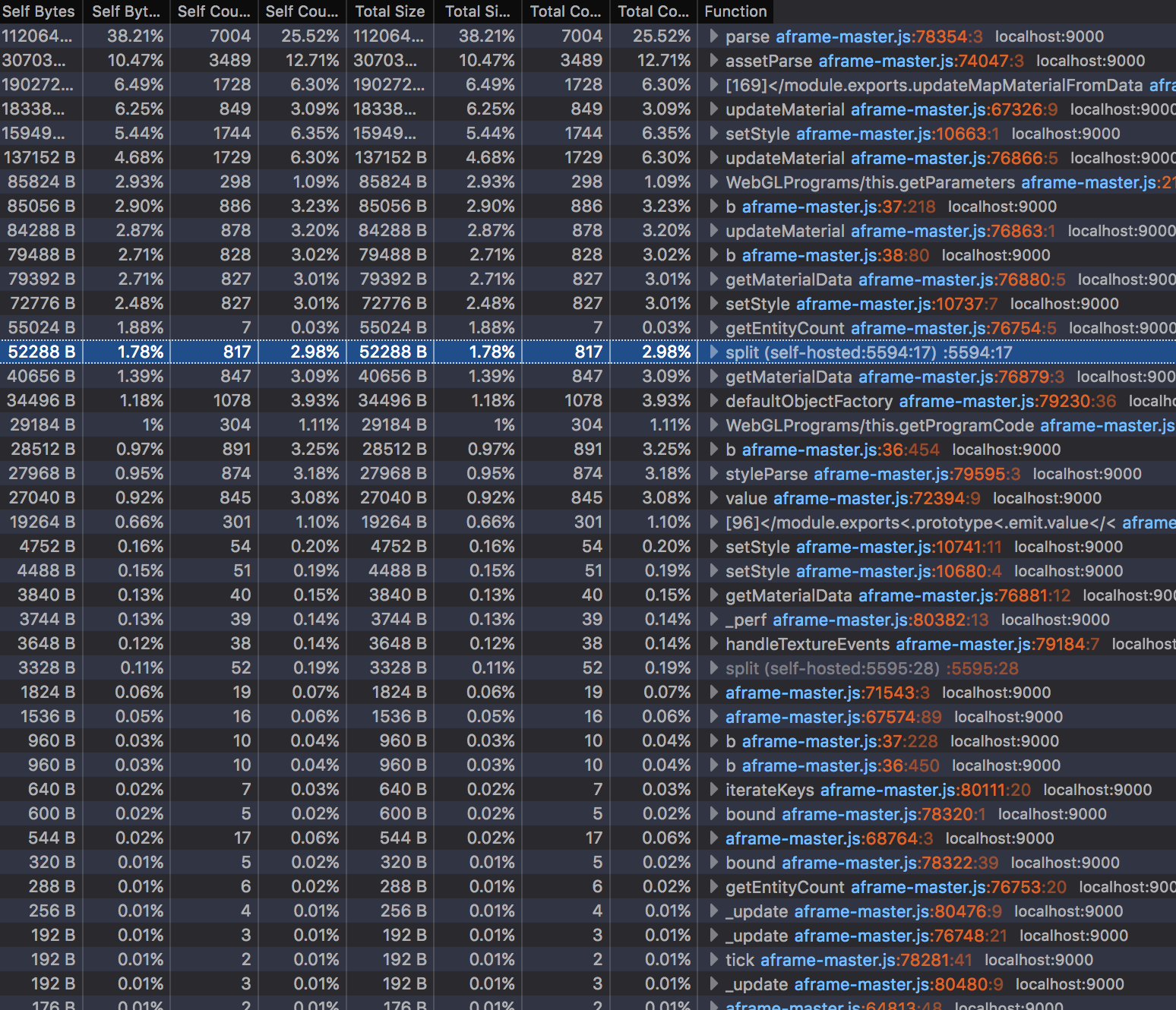
Task: Open aframe-master.js:10663:1 setStyle link
Action: (x=898, y=134)
